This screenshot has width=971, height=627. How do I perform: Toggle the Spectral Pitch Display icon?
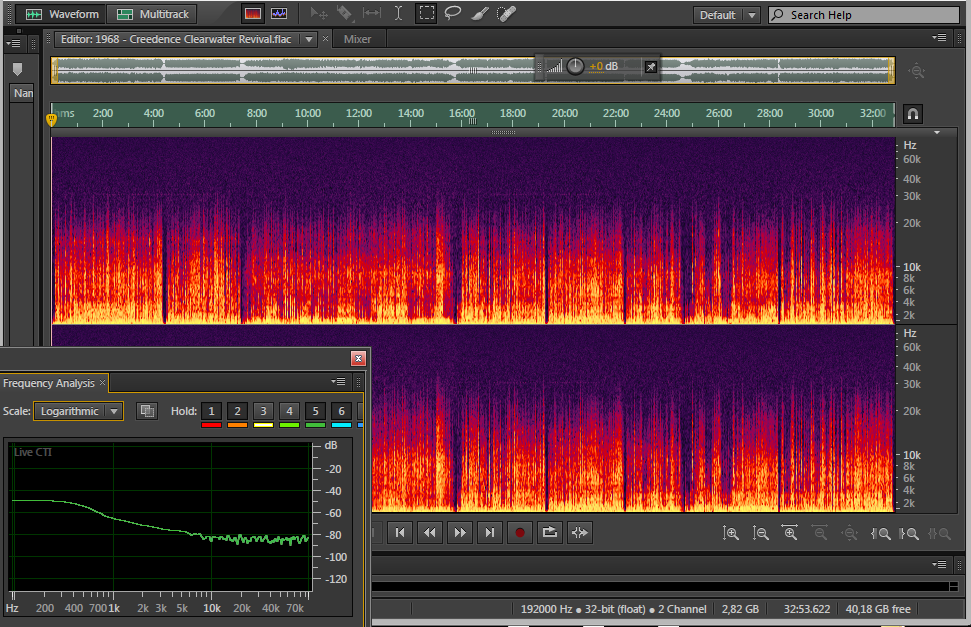[279, 14]
